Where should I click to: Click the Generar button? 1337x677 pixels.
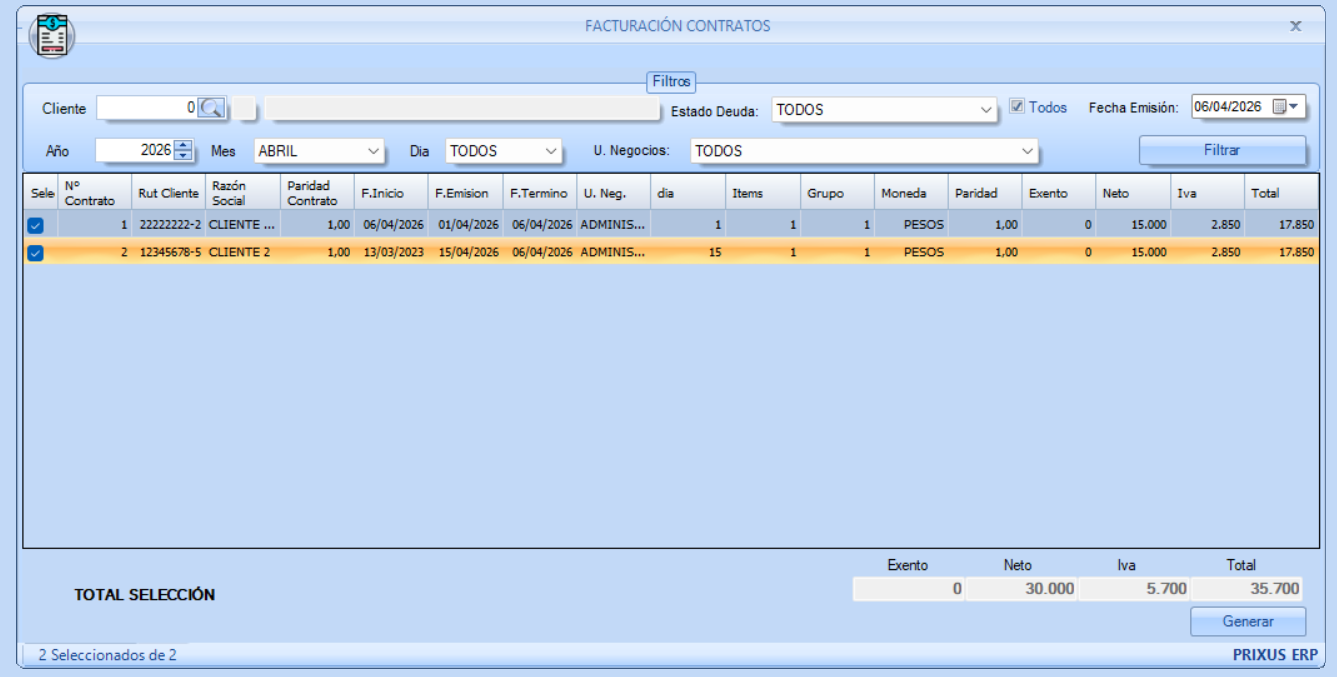1247,621
